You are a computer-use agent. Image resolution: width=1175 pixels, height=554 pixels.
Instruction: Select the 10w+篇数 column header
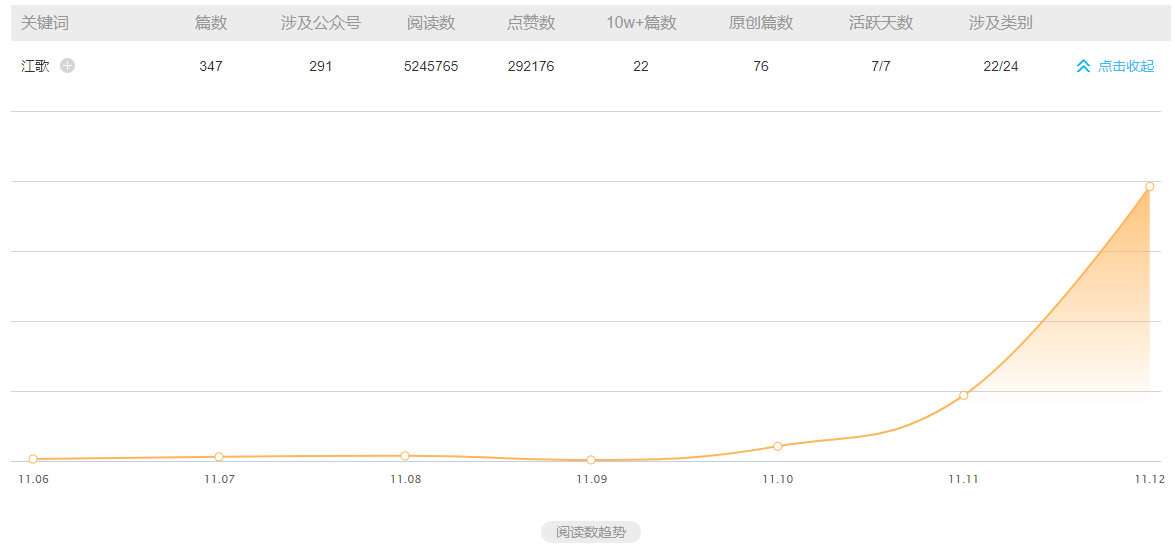[x=641, y=23]
